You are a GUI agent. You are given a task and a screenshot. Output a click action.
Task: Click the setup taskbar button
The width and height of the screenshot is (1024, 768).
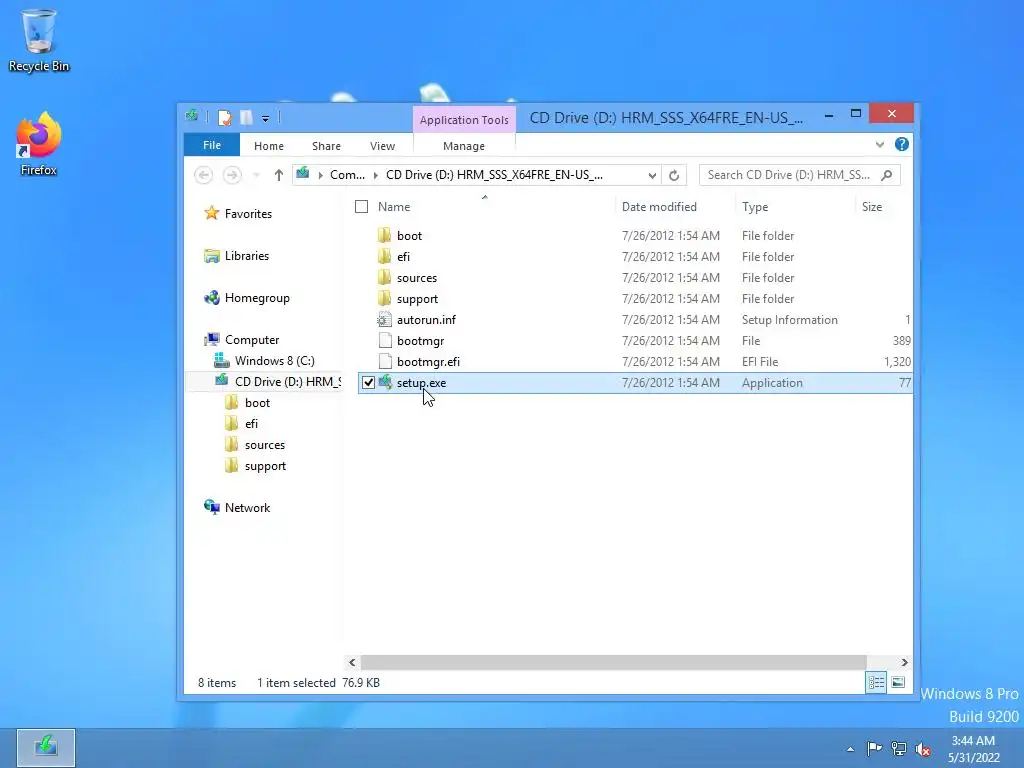click(46, 748)
